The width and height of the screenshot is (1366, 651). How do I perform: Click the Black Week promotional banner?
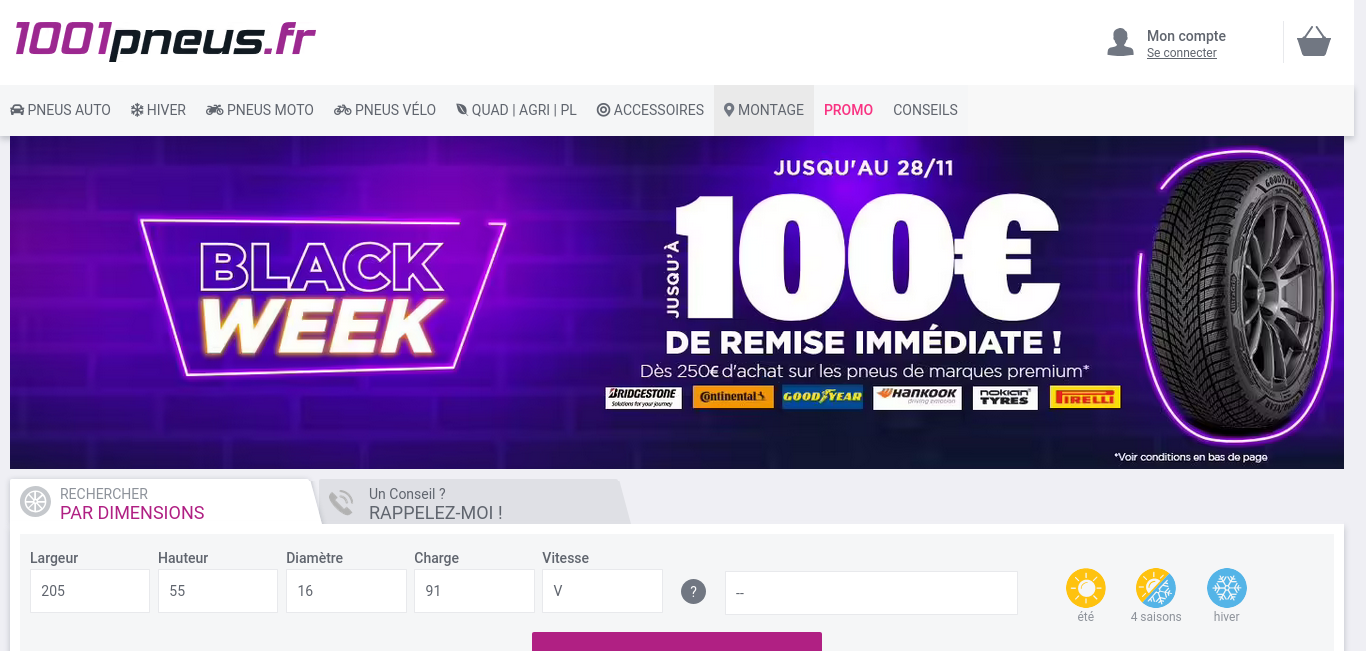click(x=677, y=302)
